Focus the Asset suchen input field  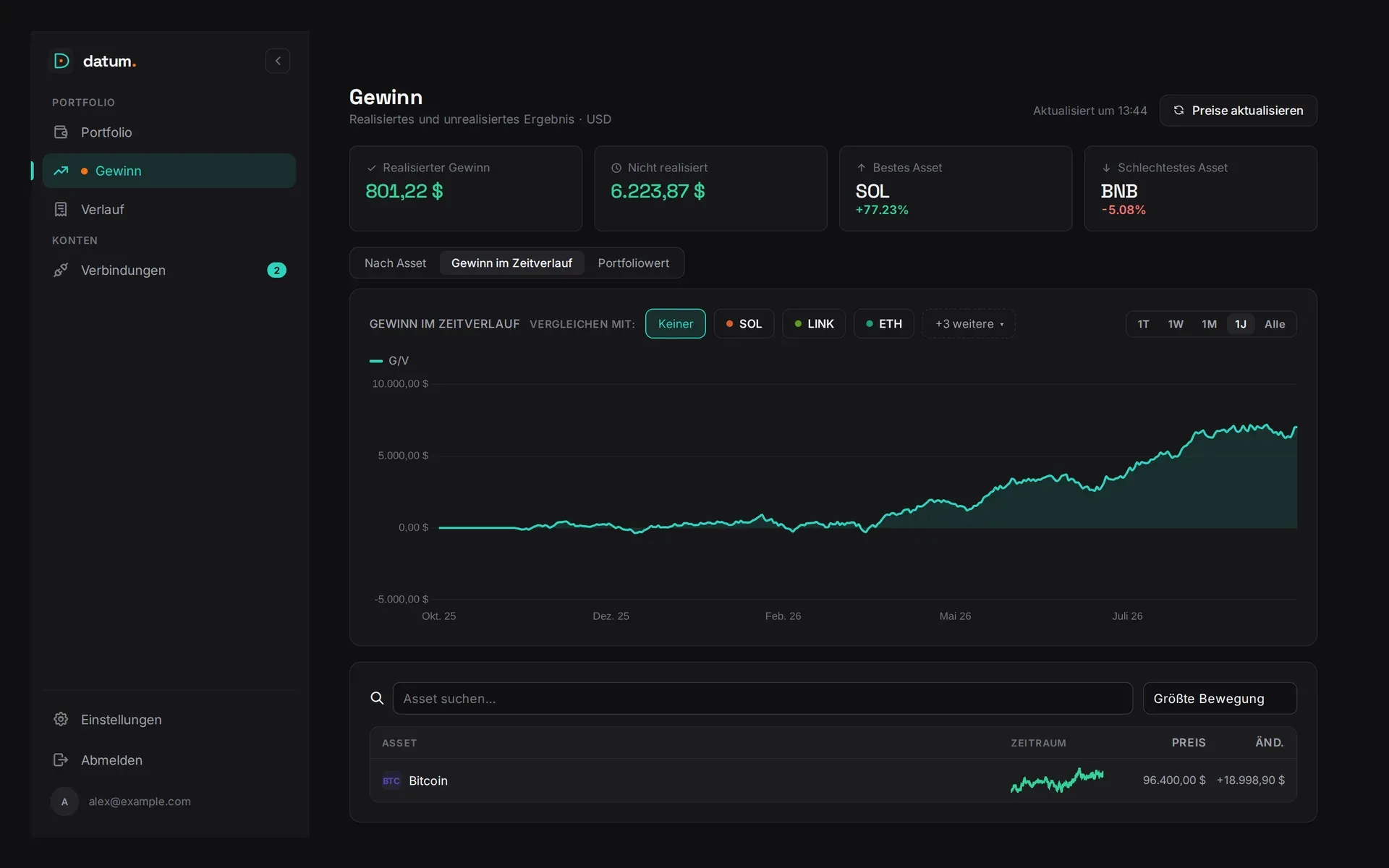tap(763, 698)
